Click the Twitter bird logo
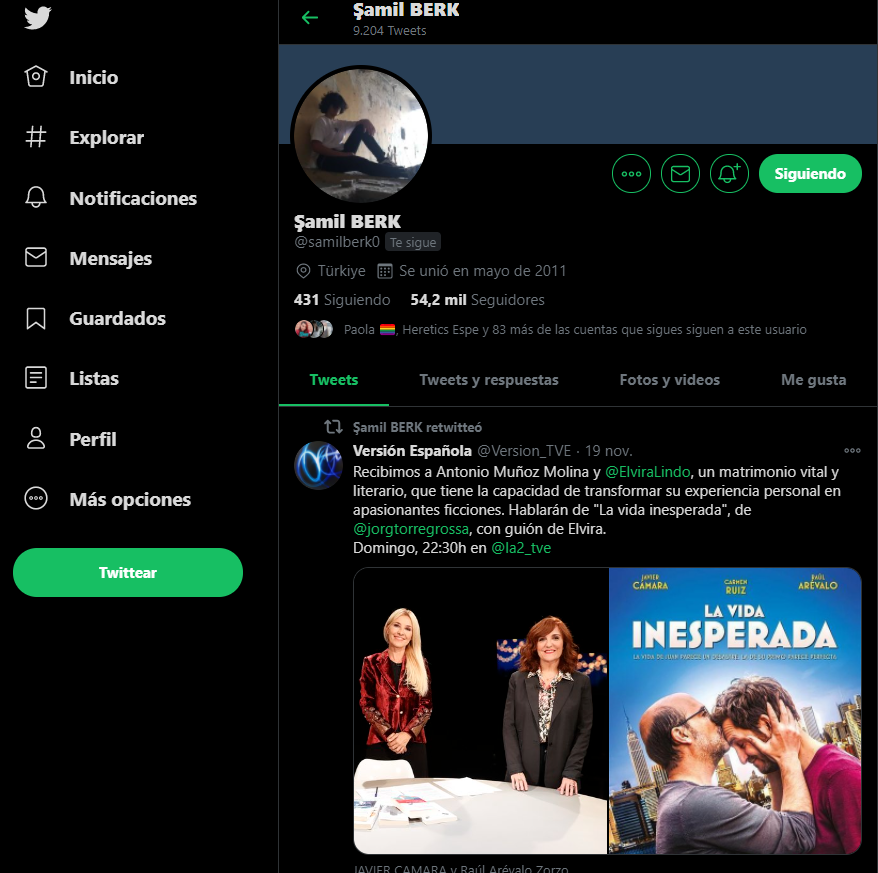 (38, 17)
